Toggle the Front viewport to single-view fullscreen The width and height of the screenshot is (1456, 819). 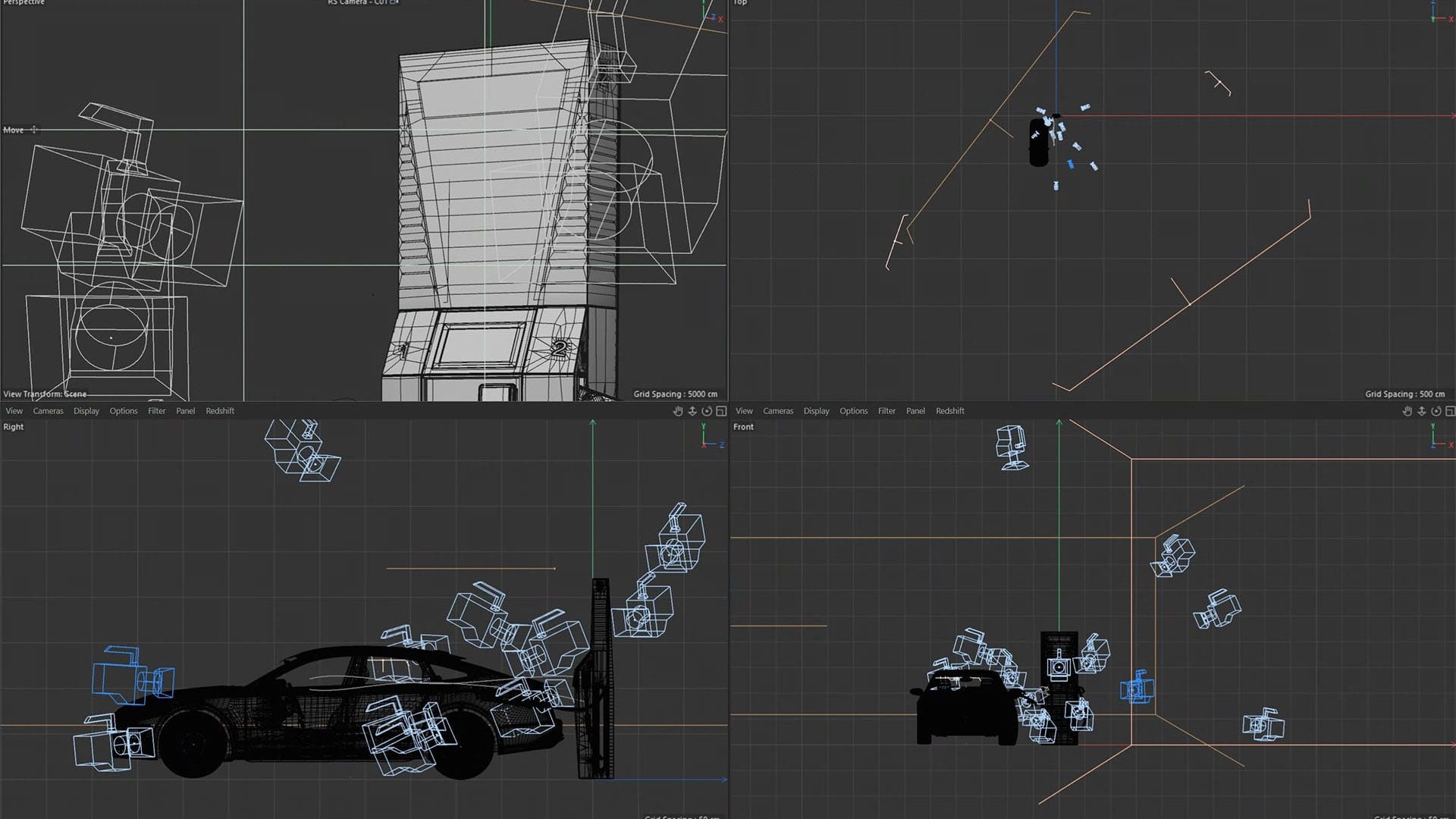[1449, 411]
